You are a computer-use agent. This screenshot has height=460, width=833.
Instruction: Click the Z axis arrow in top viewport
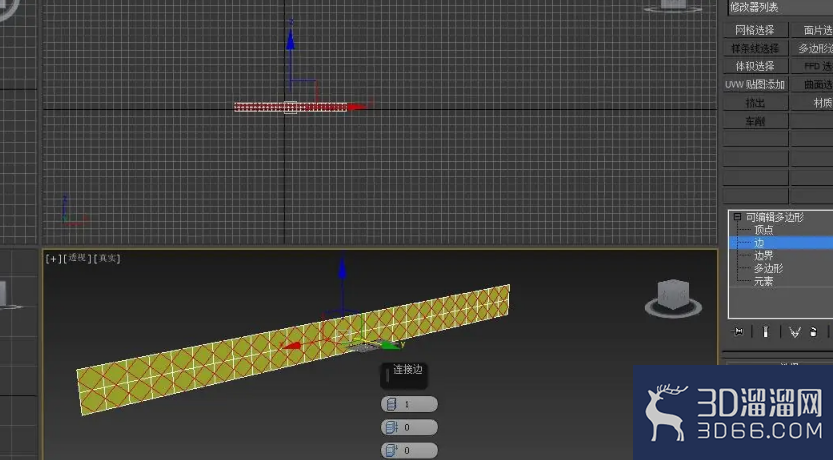(290, 39)
